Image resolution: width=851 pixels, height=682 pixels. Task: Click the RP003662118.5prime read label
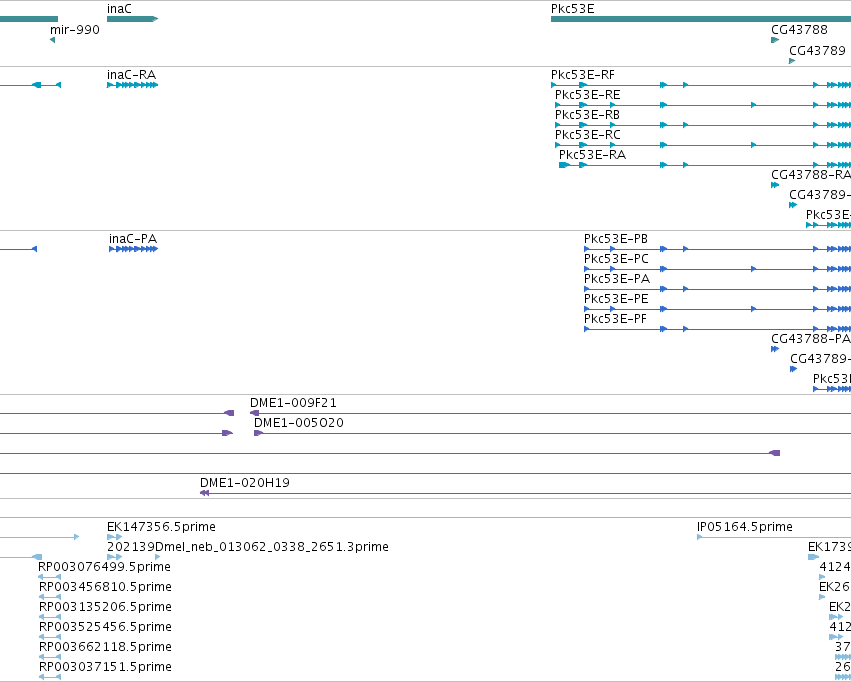105,647
